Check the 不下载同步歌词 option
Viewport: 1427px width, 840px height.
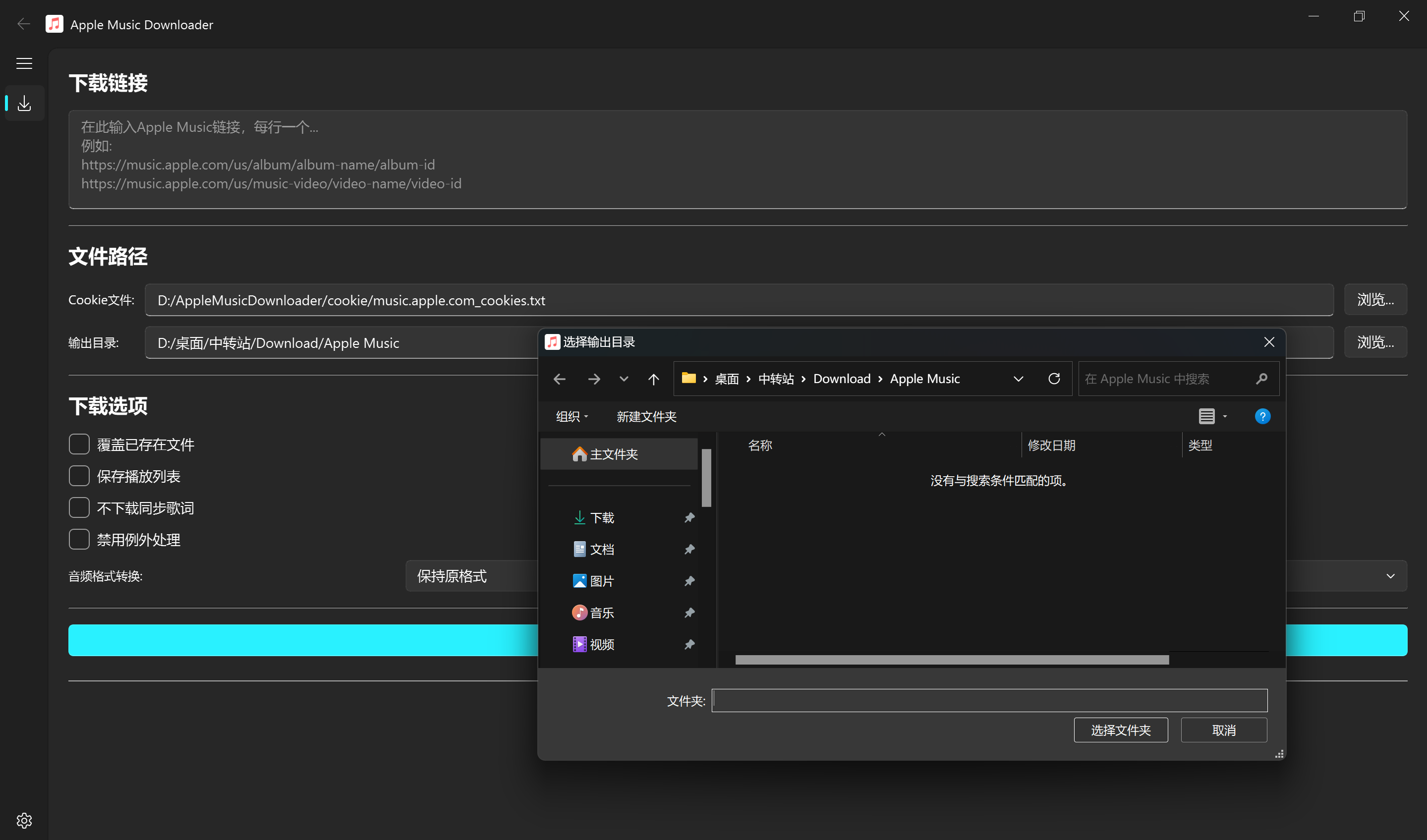[x=79, y=508]
